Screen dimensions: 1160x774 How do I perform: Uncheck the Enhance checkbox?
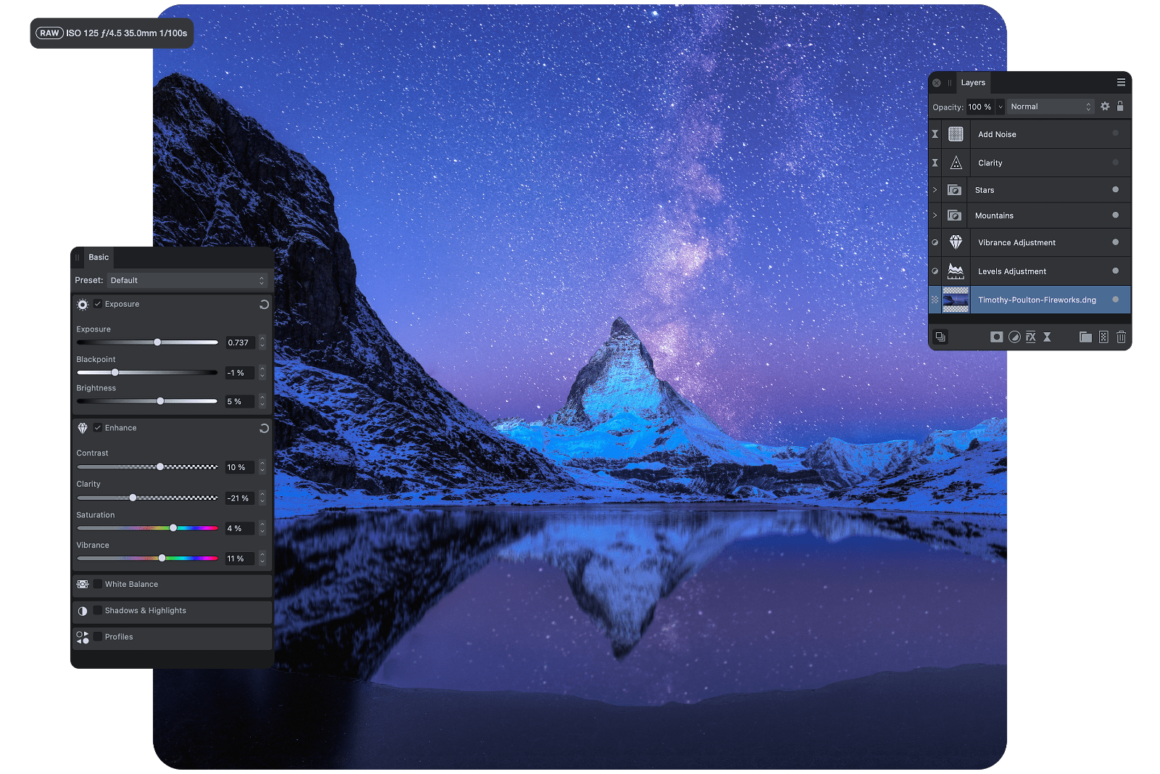pos(98,428)
